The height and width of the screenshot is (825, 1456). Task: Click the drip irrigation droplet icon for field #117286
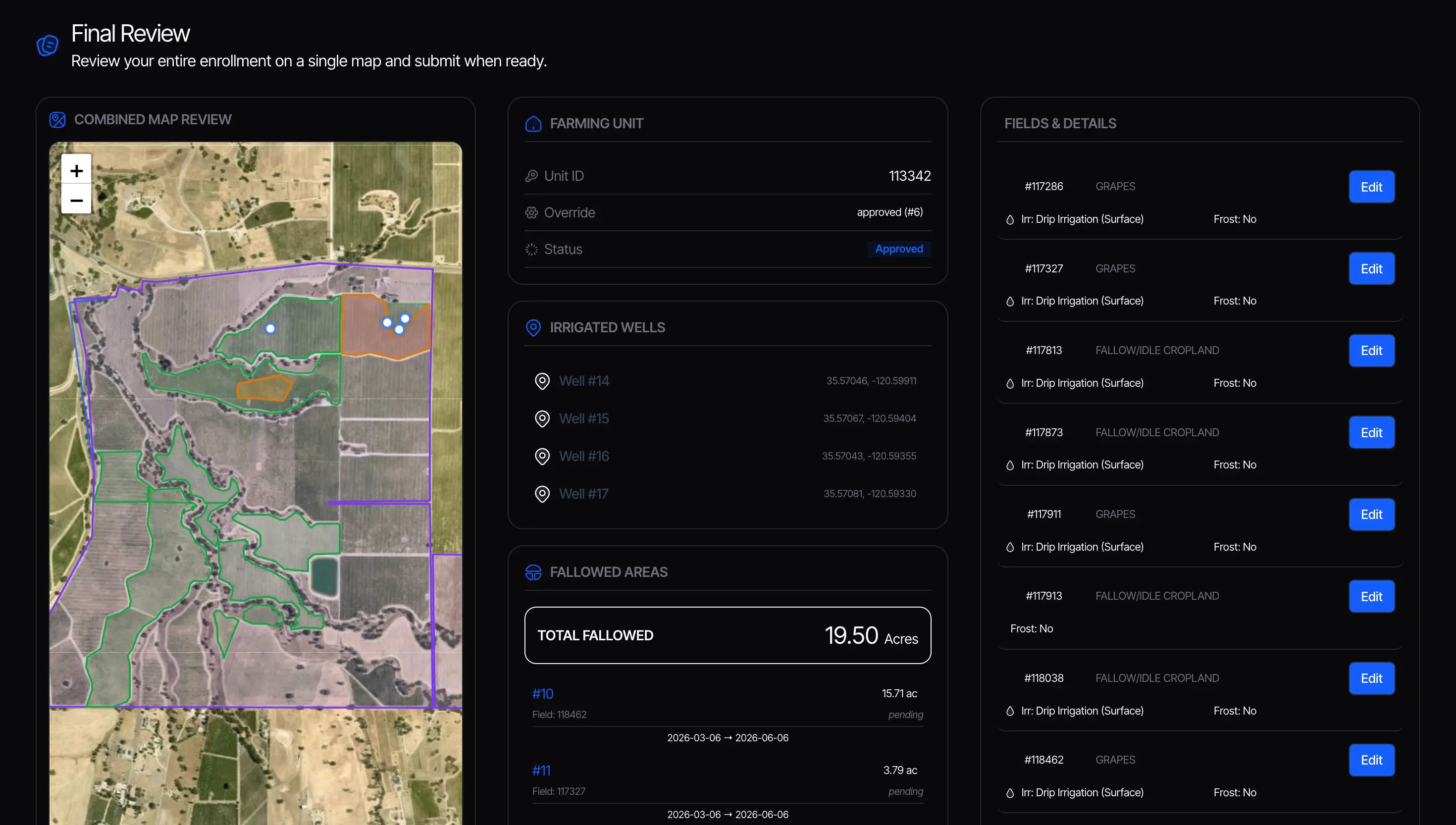(1010, 219)
